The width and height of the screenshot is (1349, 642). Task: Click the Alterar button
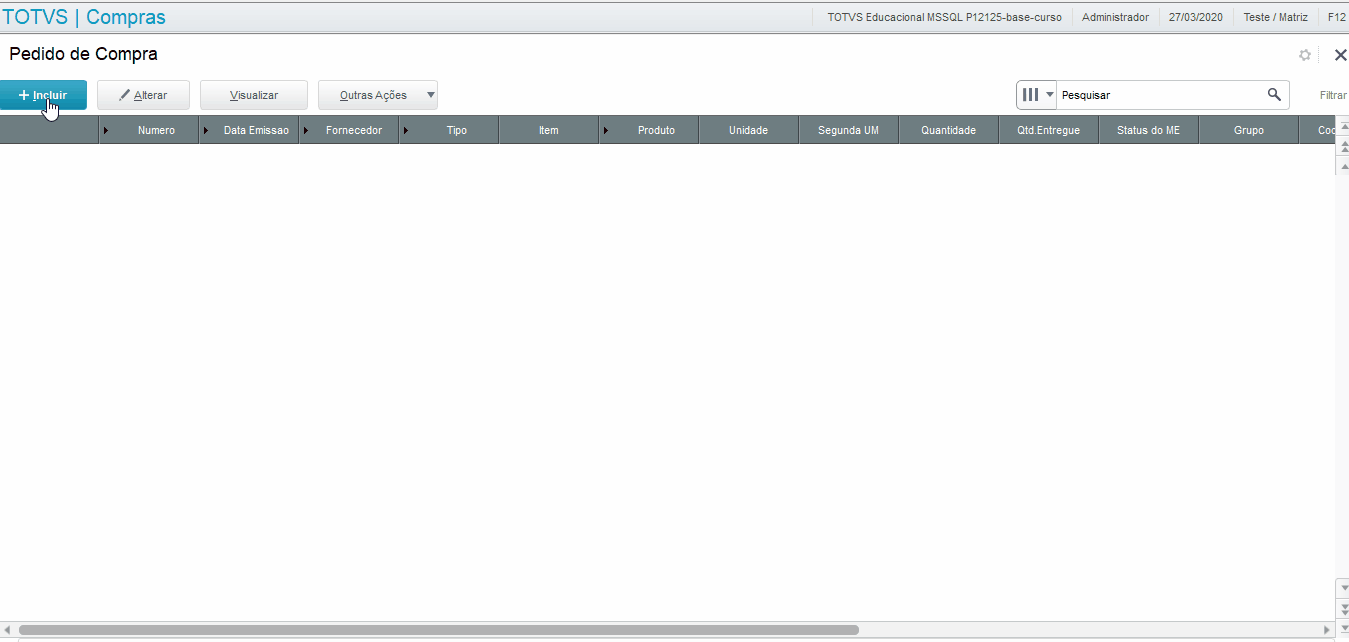143,95
